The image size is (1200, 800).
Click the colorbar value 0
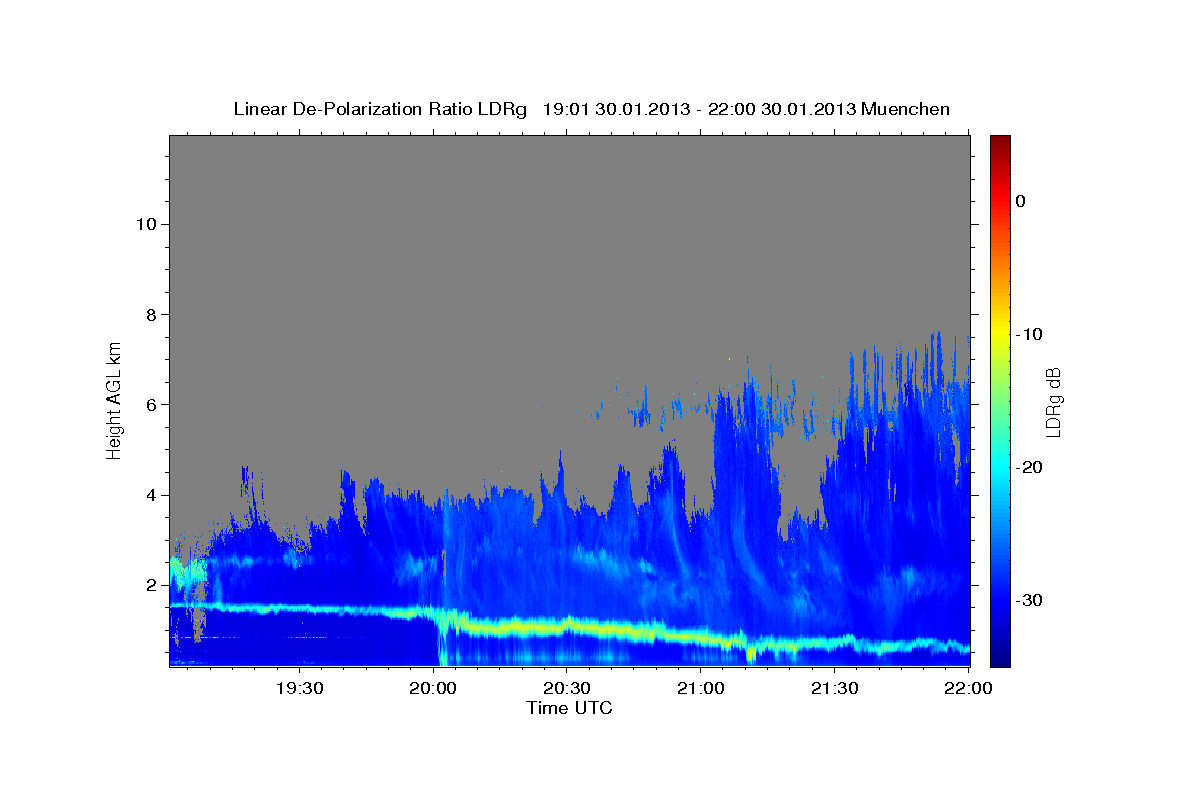tap(1020, 201)
